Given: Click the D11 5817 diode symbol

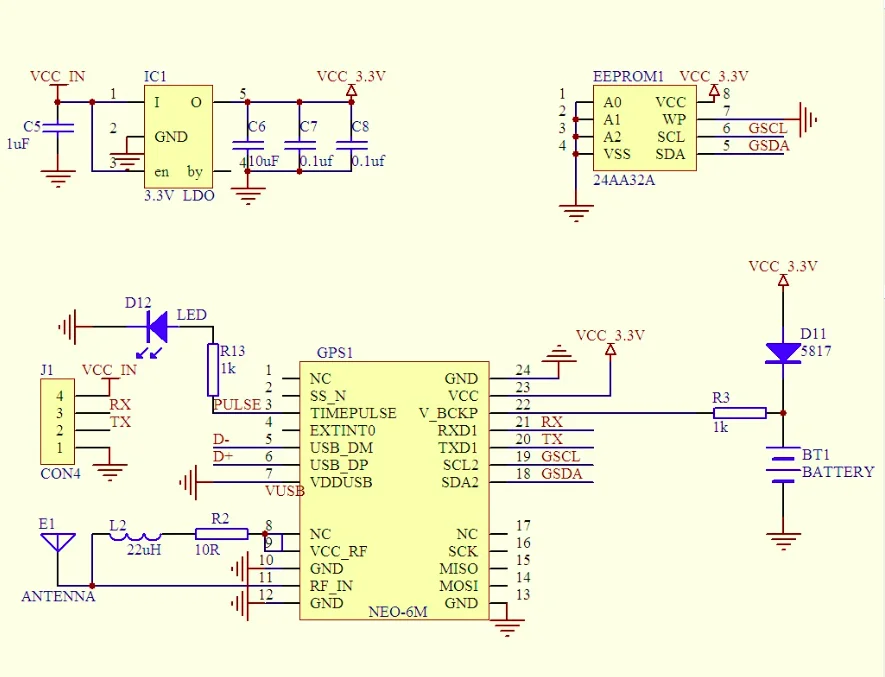Looking at the screenshot, I should pyautogui.click(x=782, y=351).
